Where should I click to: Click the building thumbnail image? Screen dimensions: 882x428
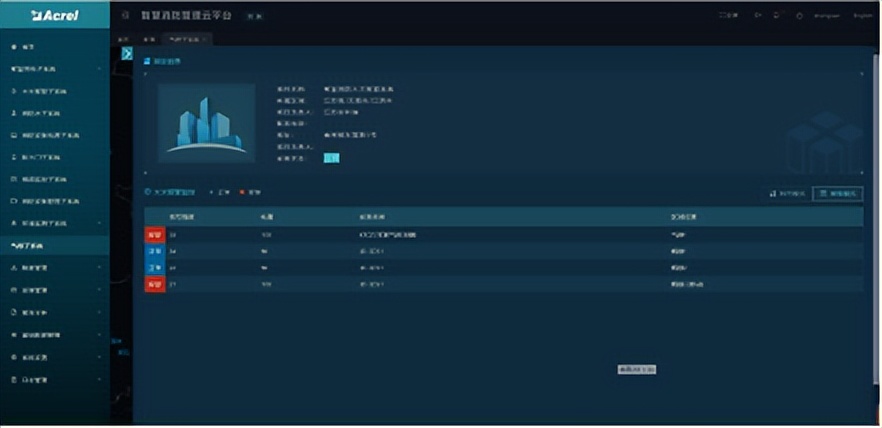click(206, 123)
